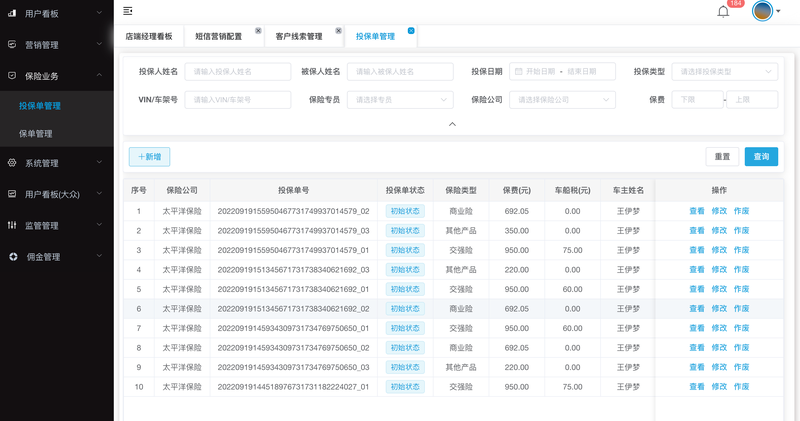Click 作废 in row 8
This screenshot has height=421, width=800.
pos(741,348)
